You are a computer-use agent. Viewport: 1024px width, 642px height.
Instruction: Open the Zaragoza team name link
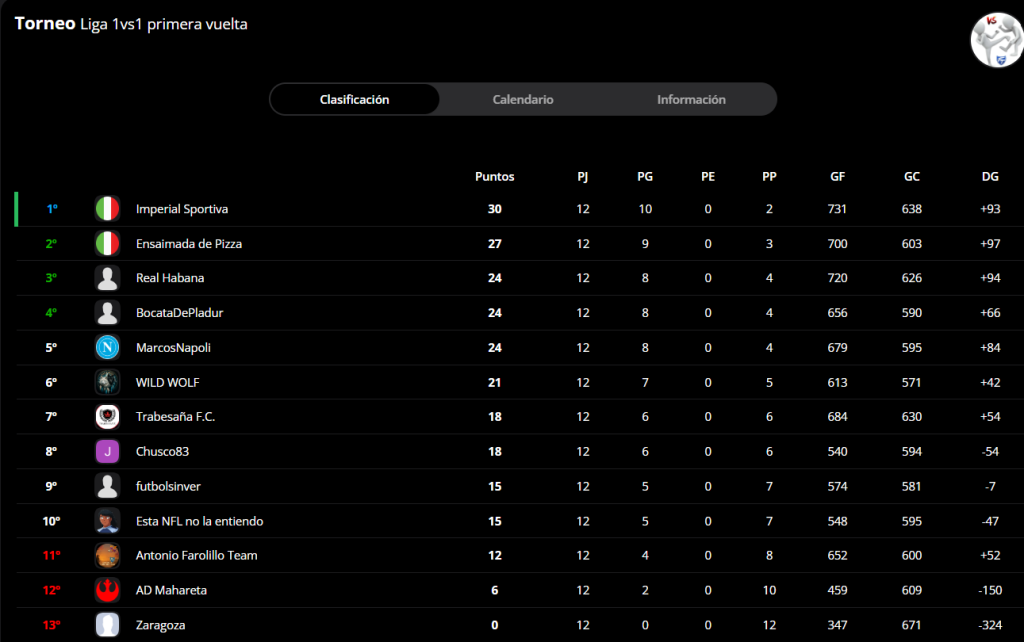pos(161,625)
